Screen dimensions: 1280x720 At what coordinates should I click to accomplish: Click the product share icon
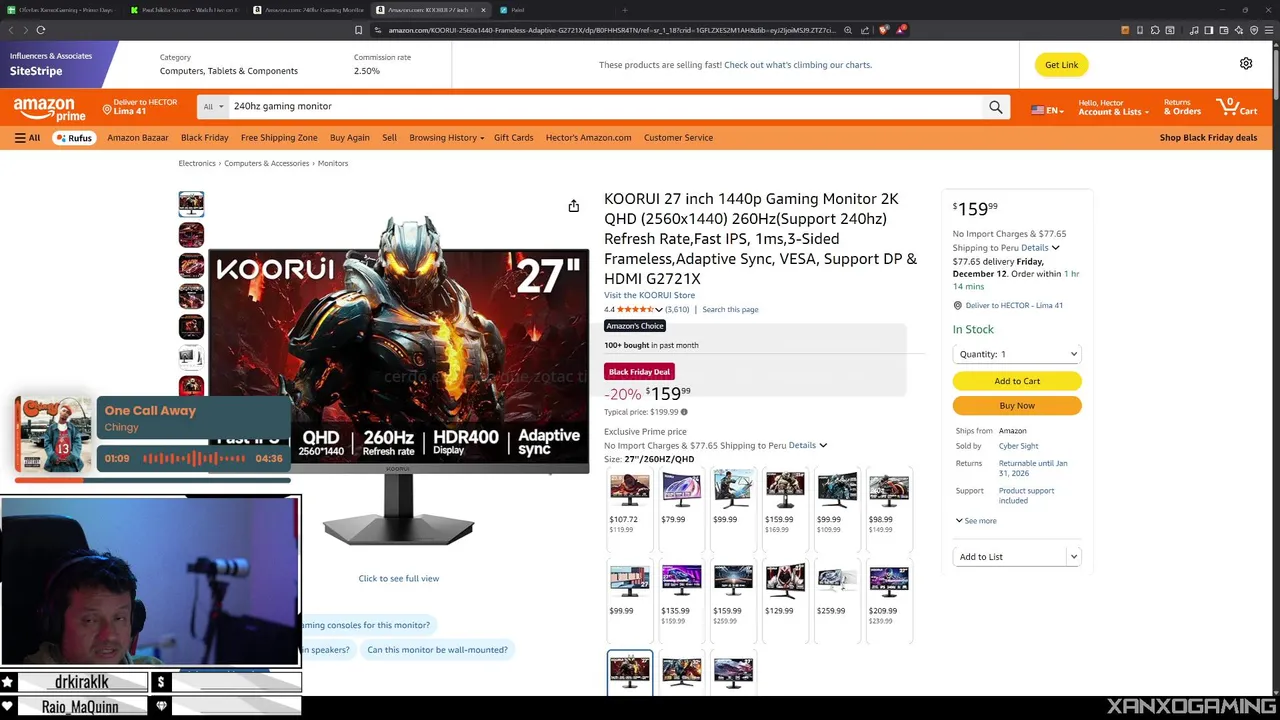pyautogui.click(x=573, y=206)
